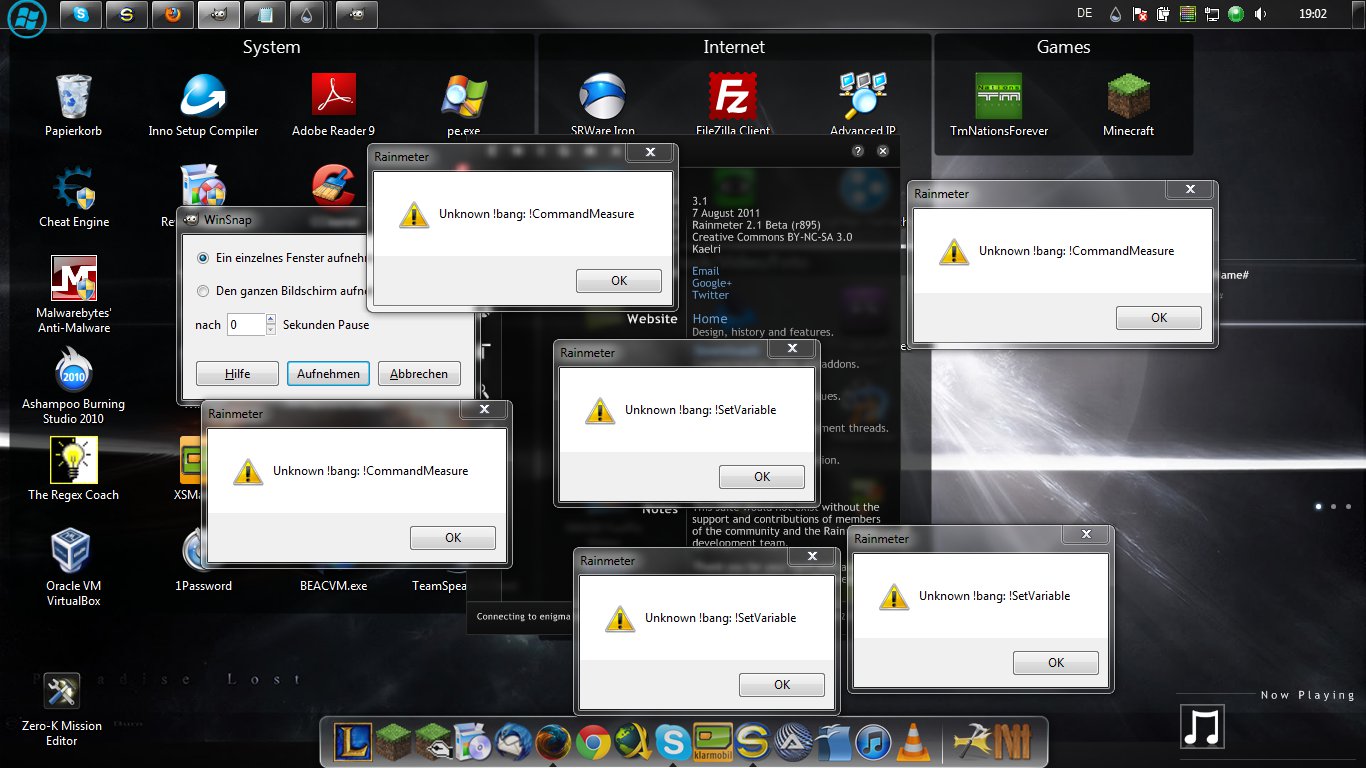This screenshot has width=1366, height=768.
Task: Select 'Ein einzelnes Fenster aufnehmen' radio option
Action: click(x=204, y=258)
